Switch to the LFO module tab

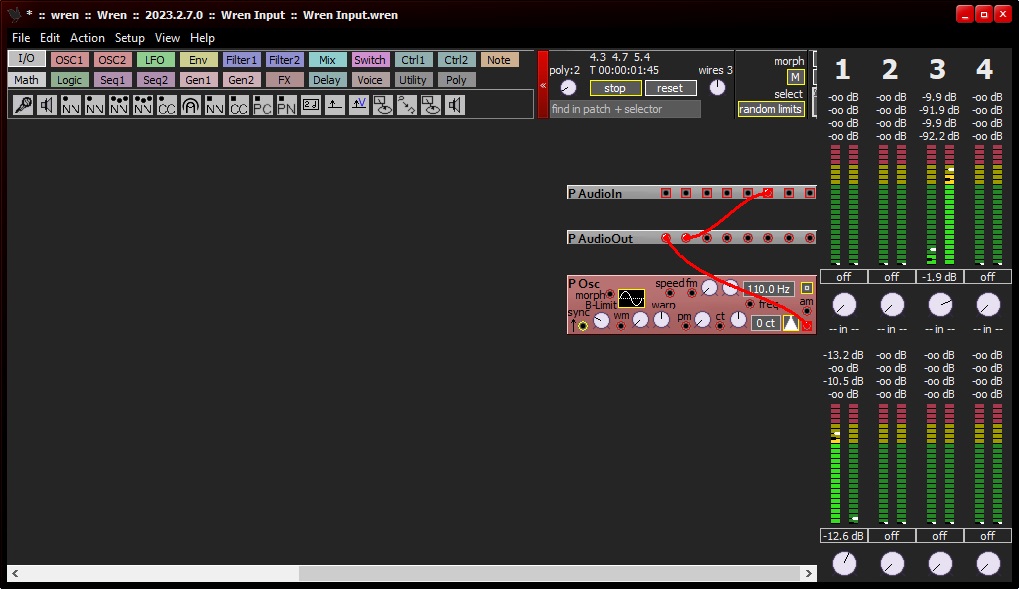[x=155, y=60]
